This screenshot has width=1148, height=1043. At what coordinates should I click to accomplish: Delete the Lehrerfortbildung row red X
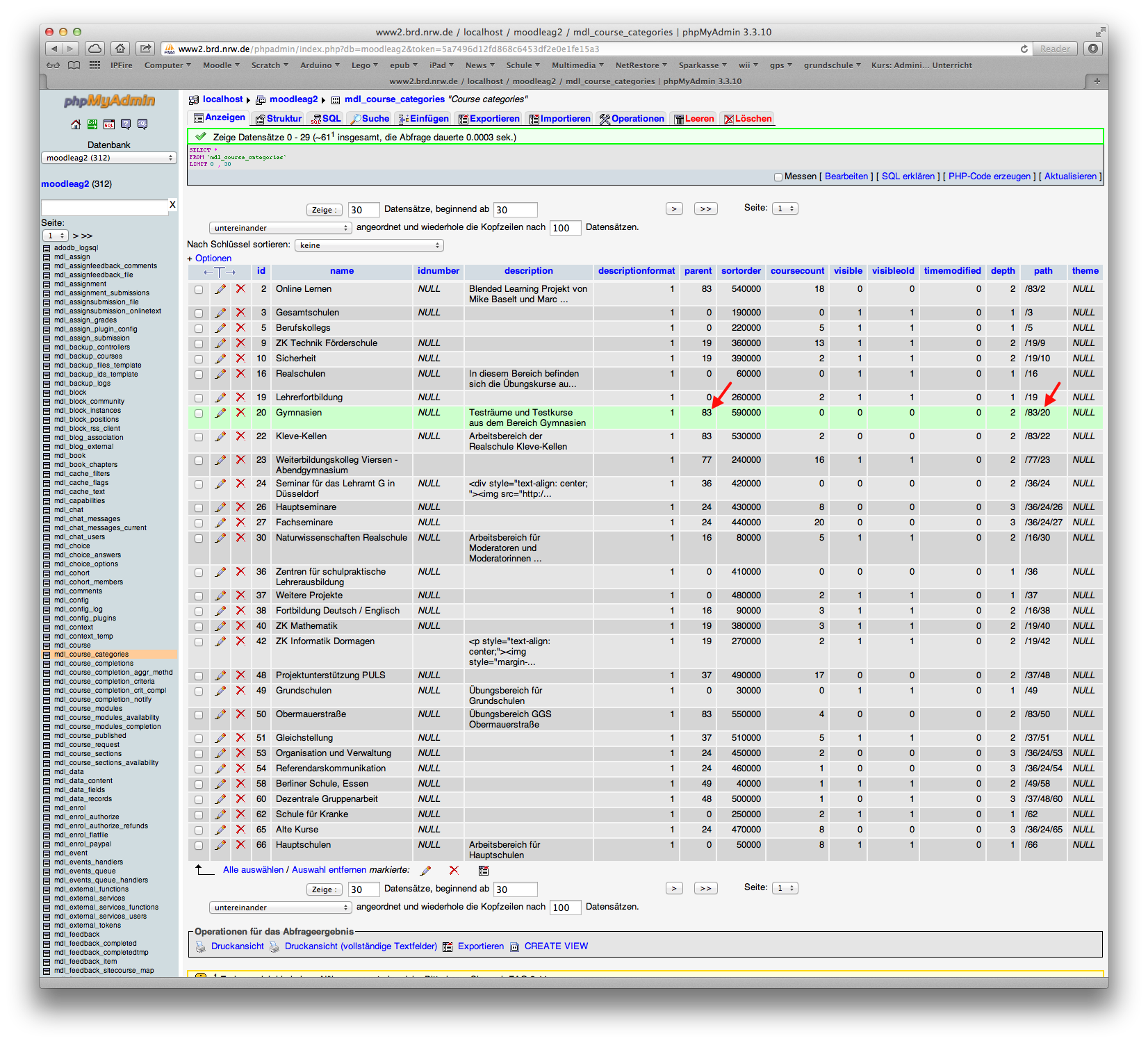[x=240, y=397]
